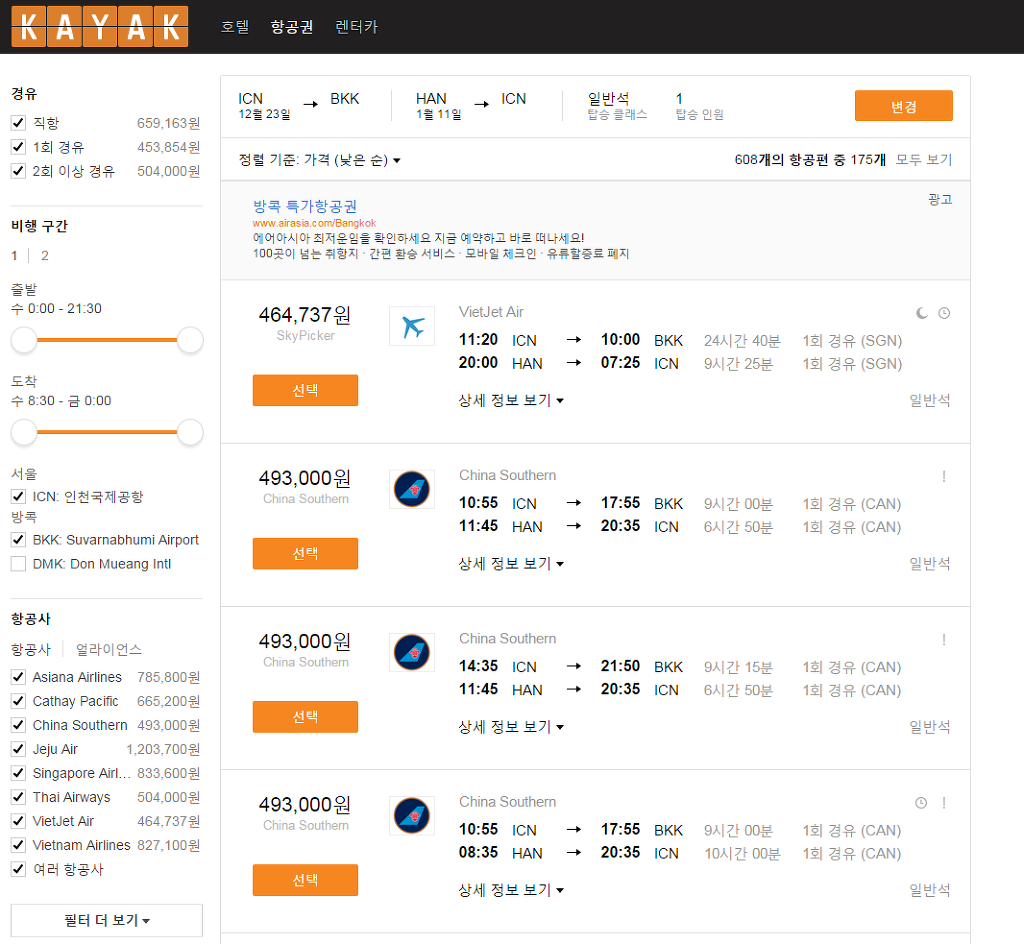Click the KAYAK logo

(x=100, y=27)
